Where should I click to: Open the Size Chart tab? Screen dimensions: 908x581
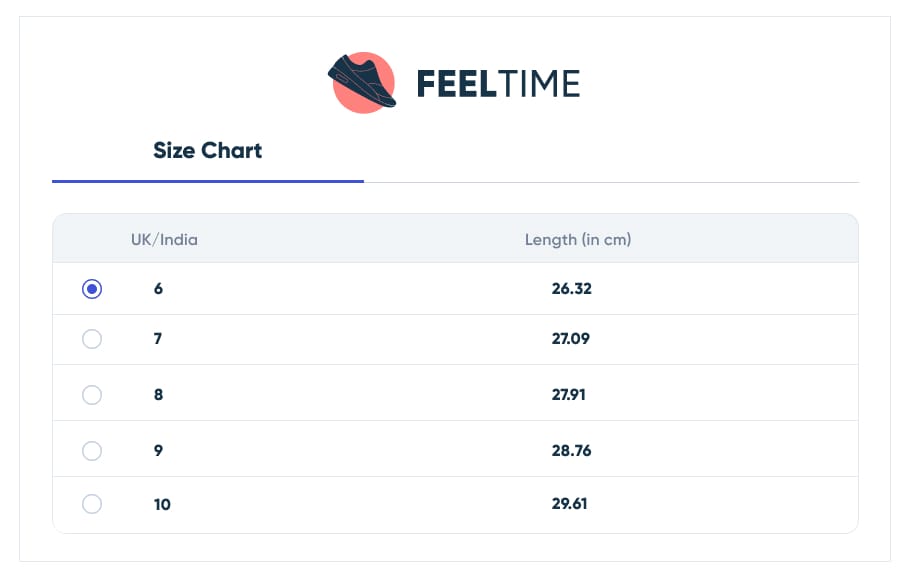pyautogui.click(x=207, y=151)
